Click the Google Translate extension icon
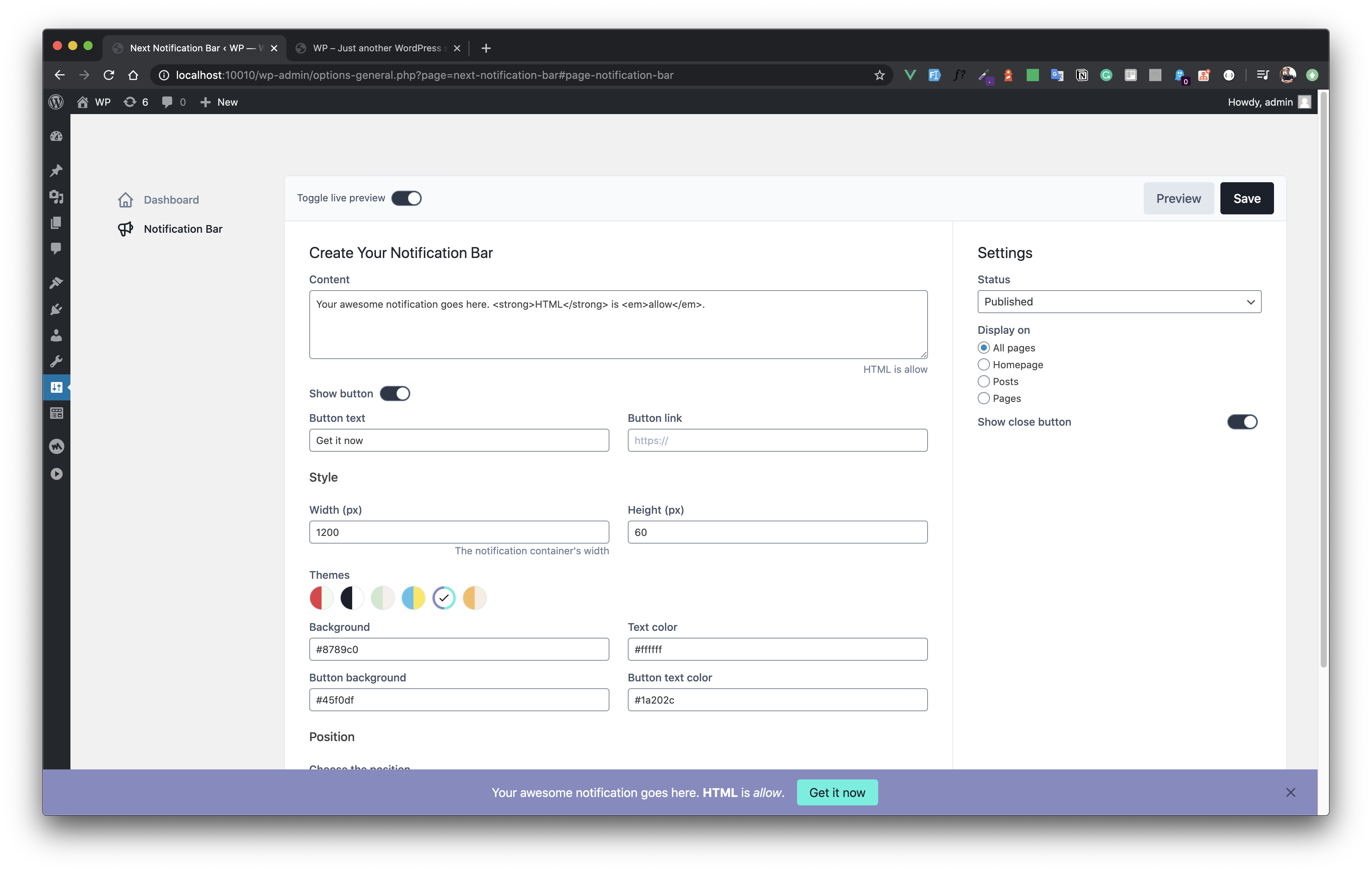This screenshot has height=872, width=1372. (1057, 75)
